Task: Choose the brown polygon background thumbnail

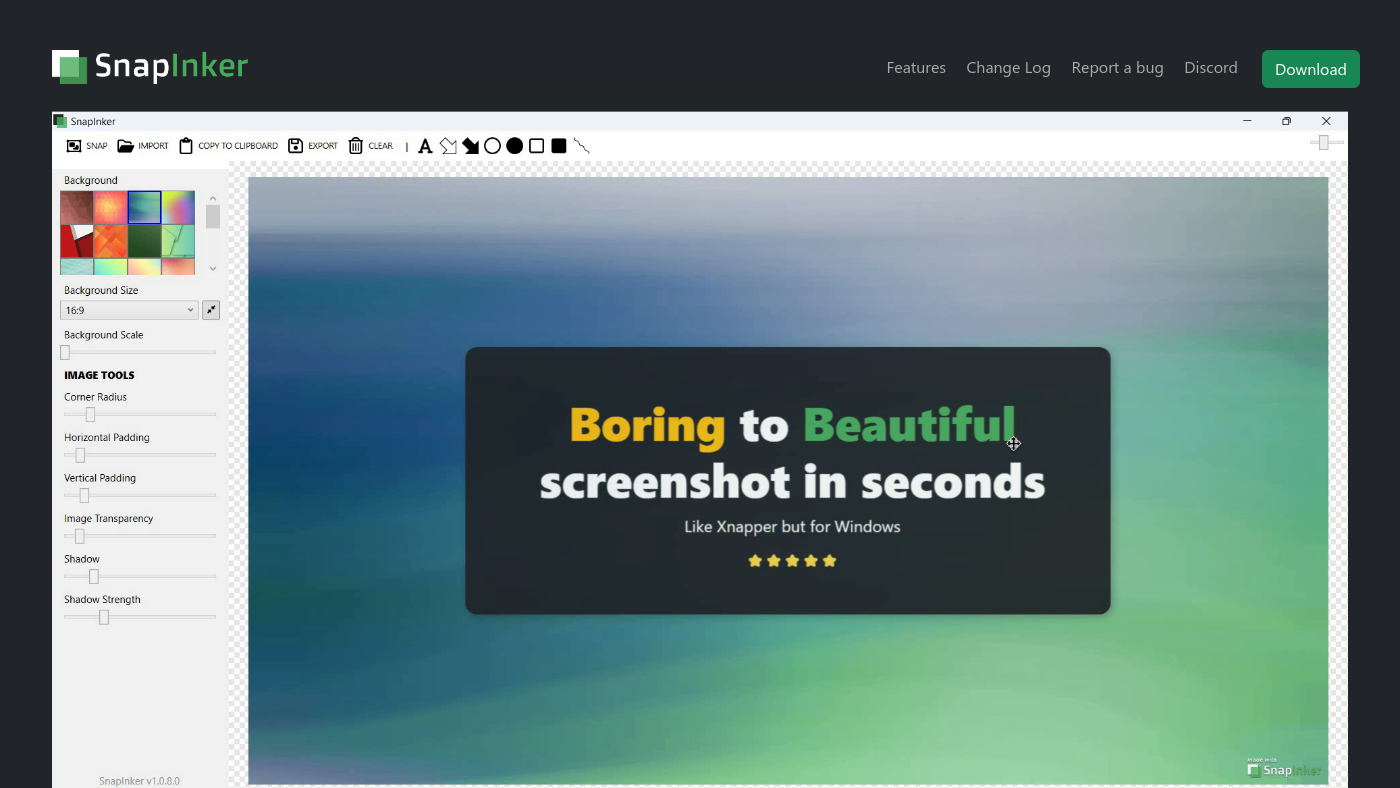Action: pos(77,208)
